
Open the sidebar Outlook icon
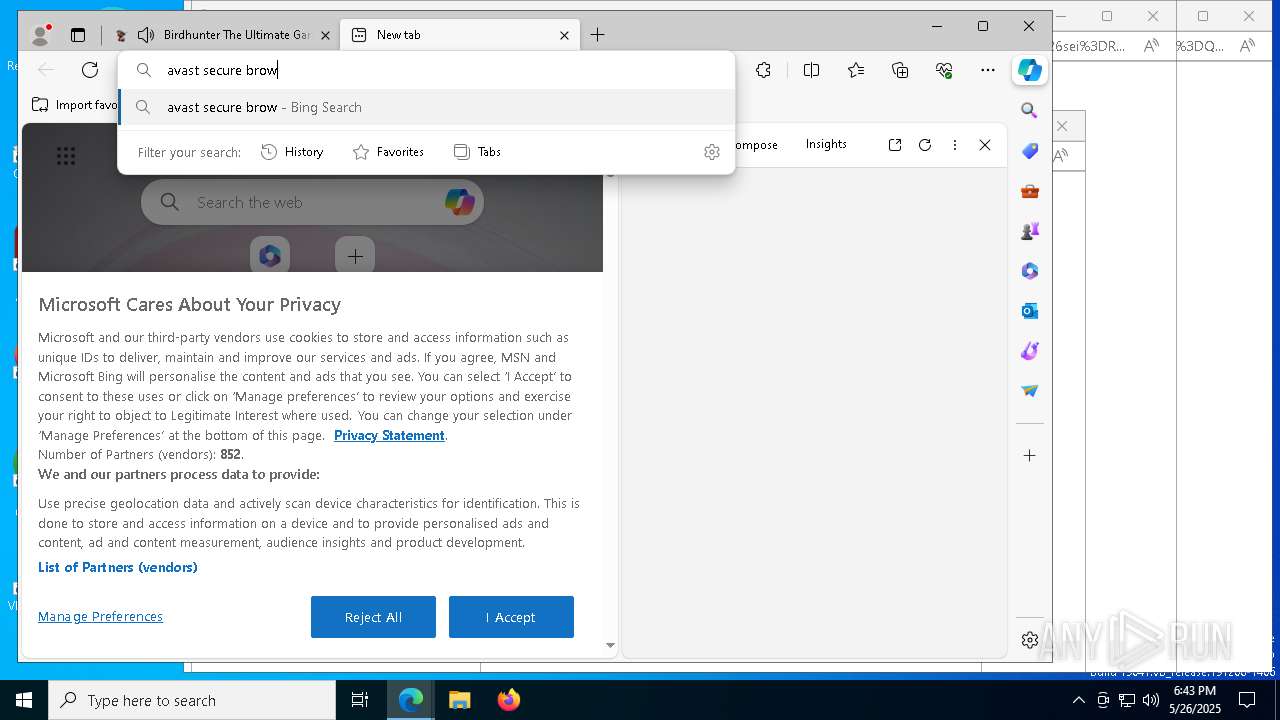click(1030, 311)
